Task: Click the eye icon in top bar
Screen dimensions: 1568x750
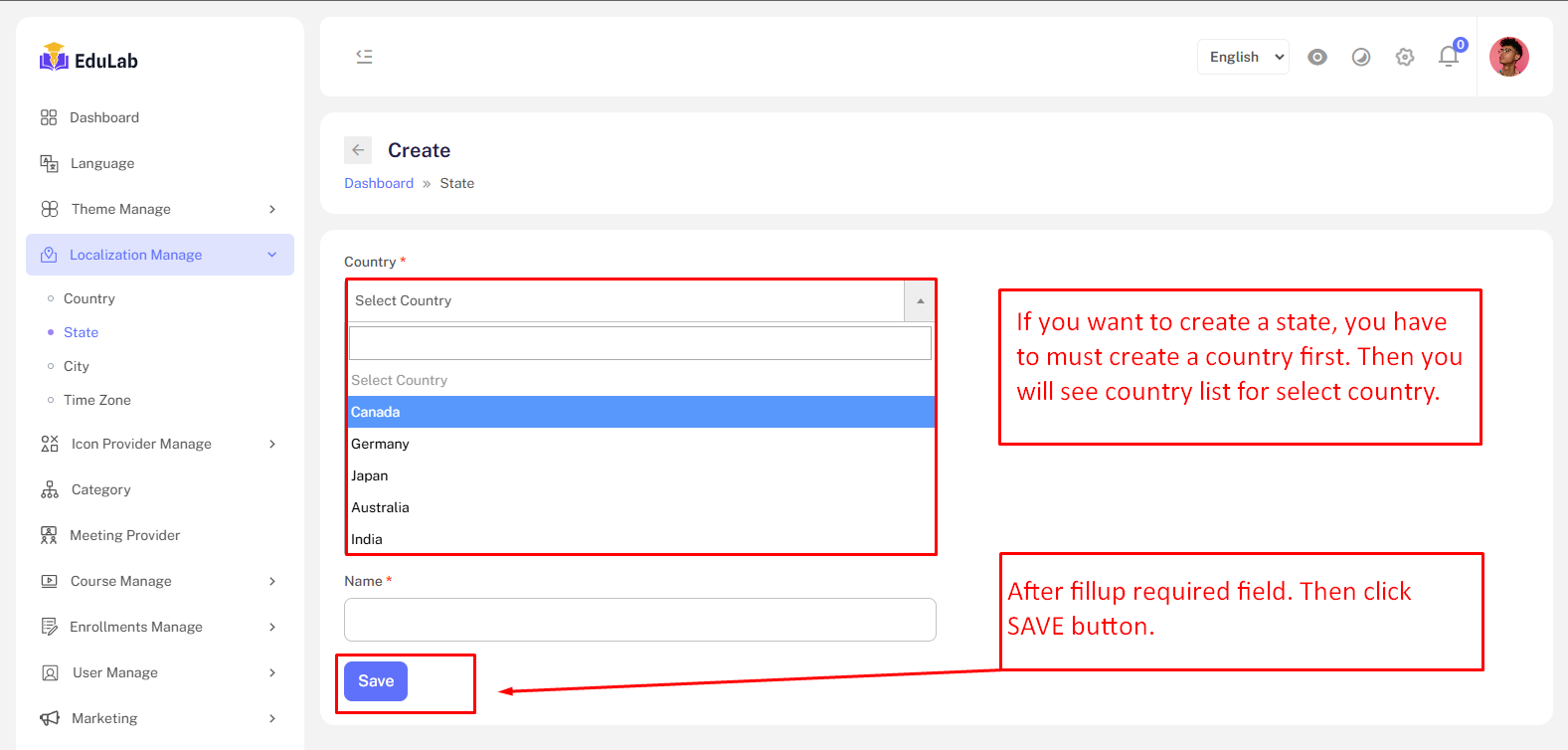Action: (x=1317, y=57)
